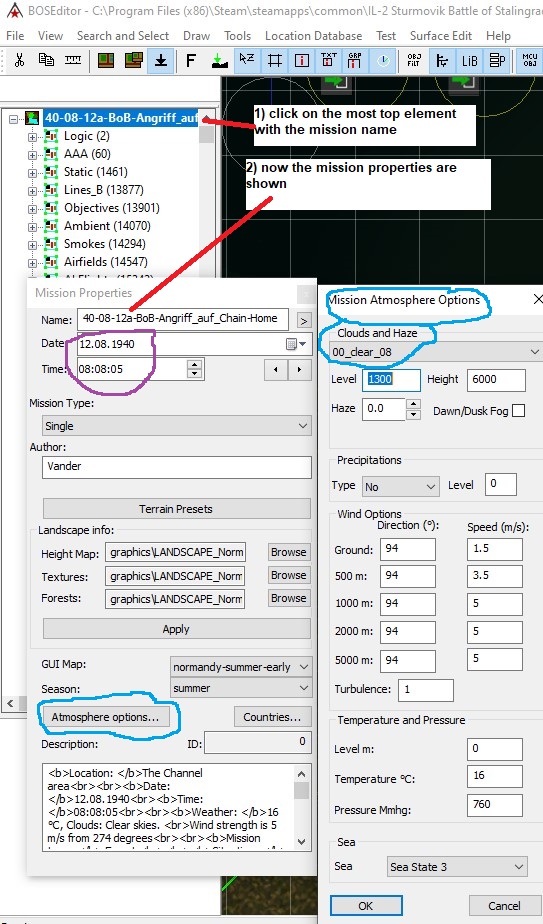Open the View menu
This screenshot has width=543, height=924.
click(x=51, y=36)
